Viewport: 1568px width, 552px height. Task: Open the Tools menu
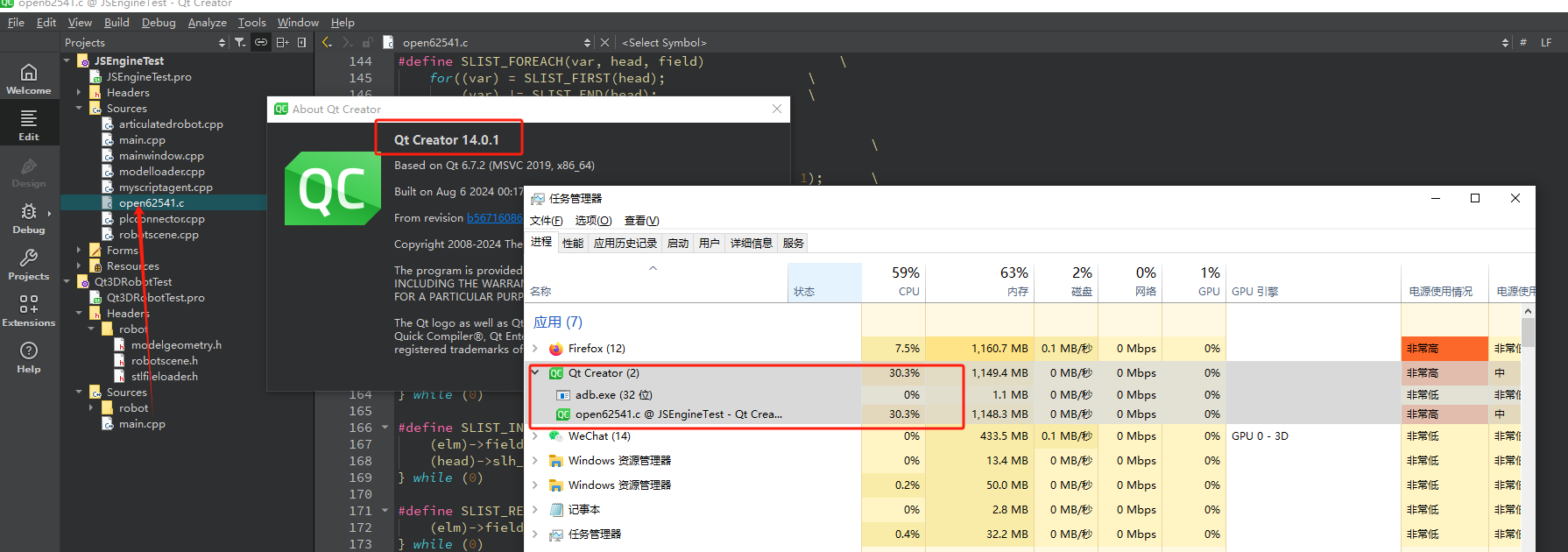point(251,23)
